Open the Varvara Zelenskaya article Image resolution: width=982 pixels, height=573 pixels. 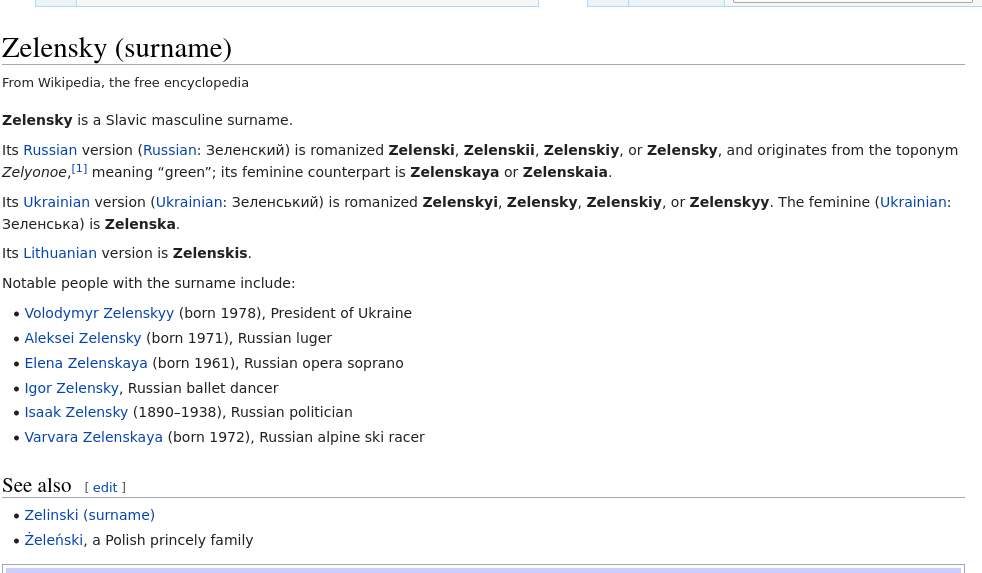93,437
